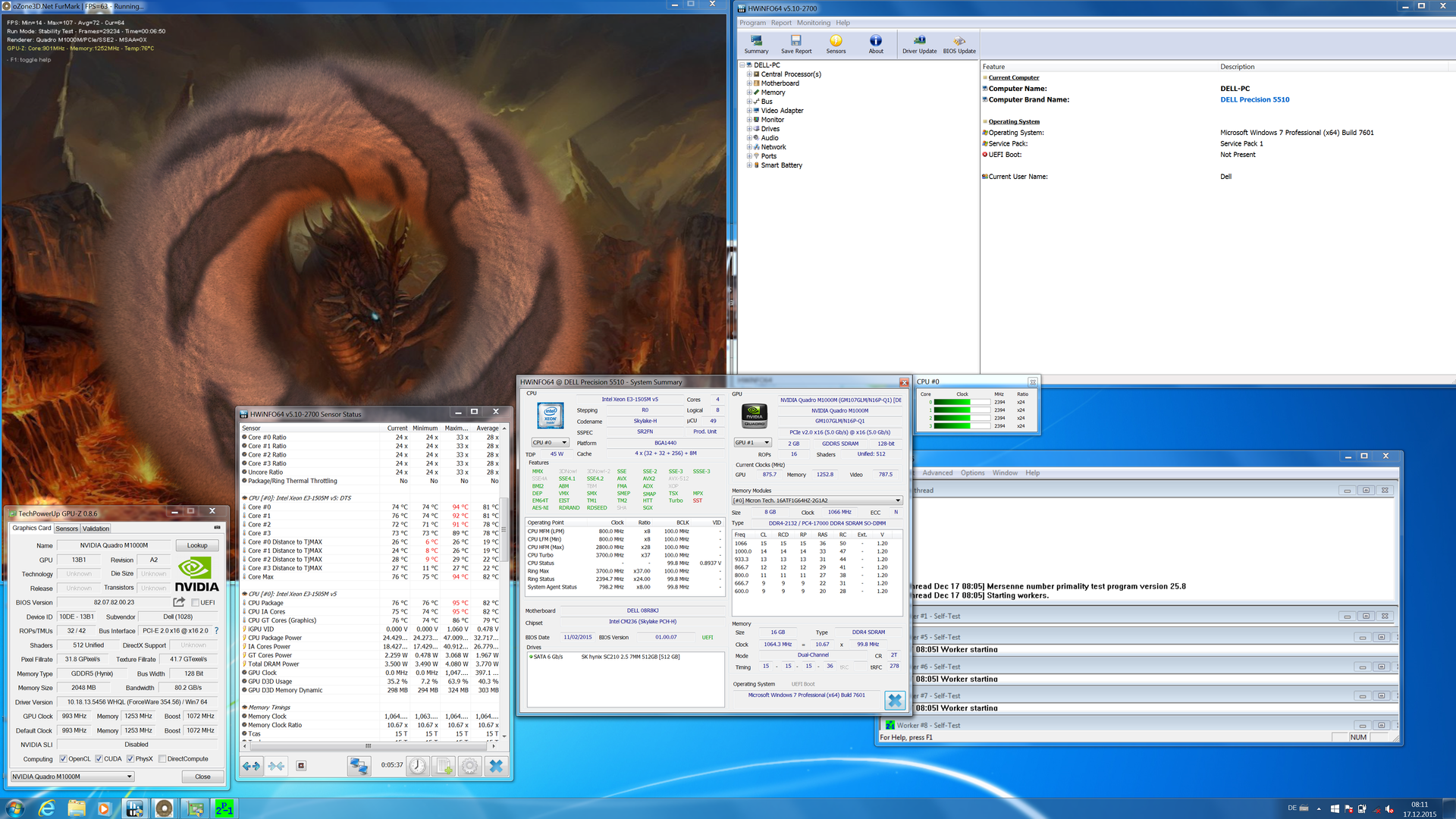This screenshot has width=1456, height=819.
Task: Open Summary in HWiNFO64 toolbar
Action: pos(756,44)
